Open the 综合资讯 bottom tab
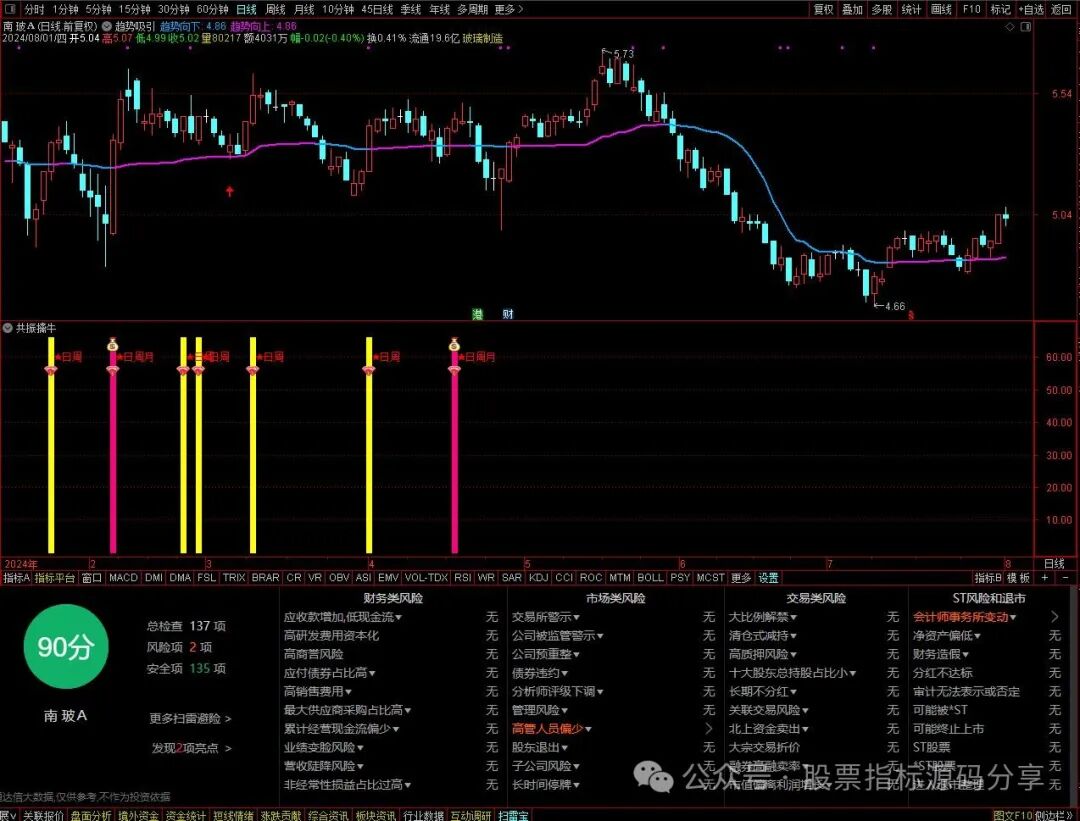 click(328, 815)
